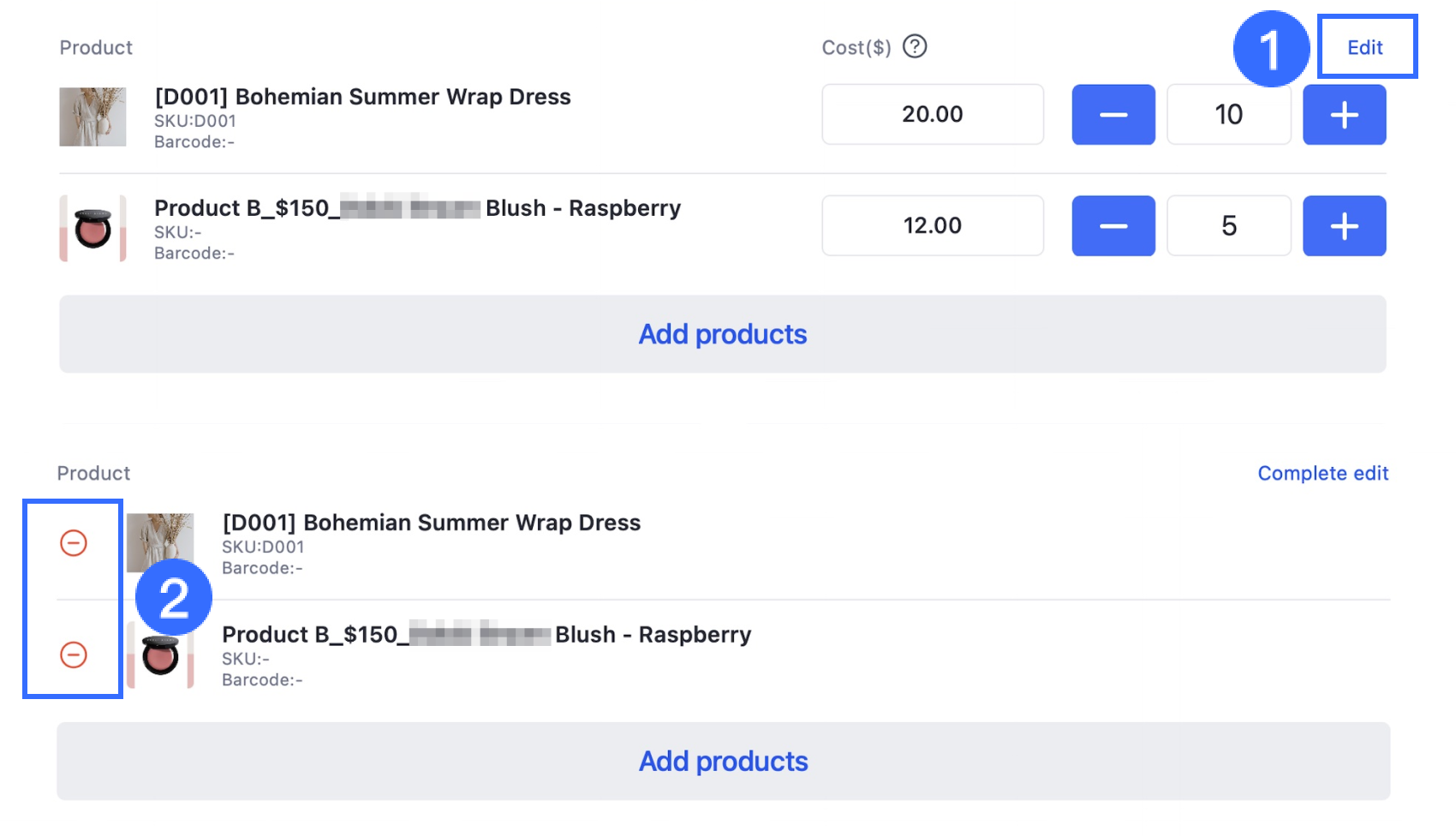Open the dress thumbnail next to the 20.00 cost
1456x837 pixels.
[92, 117]
